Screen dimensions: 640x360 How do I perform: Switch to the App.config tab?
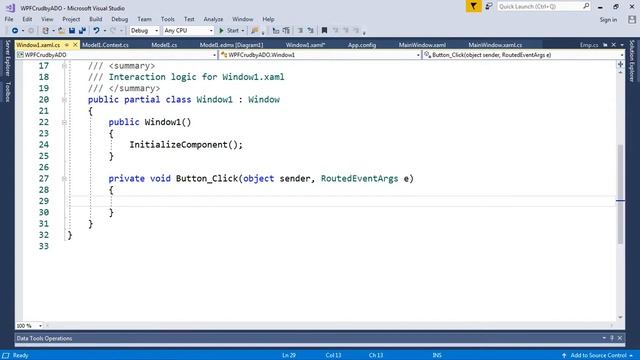[362, 45]
